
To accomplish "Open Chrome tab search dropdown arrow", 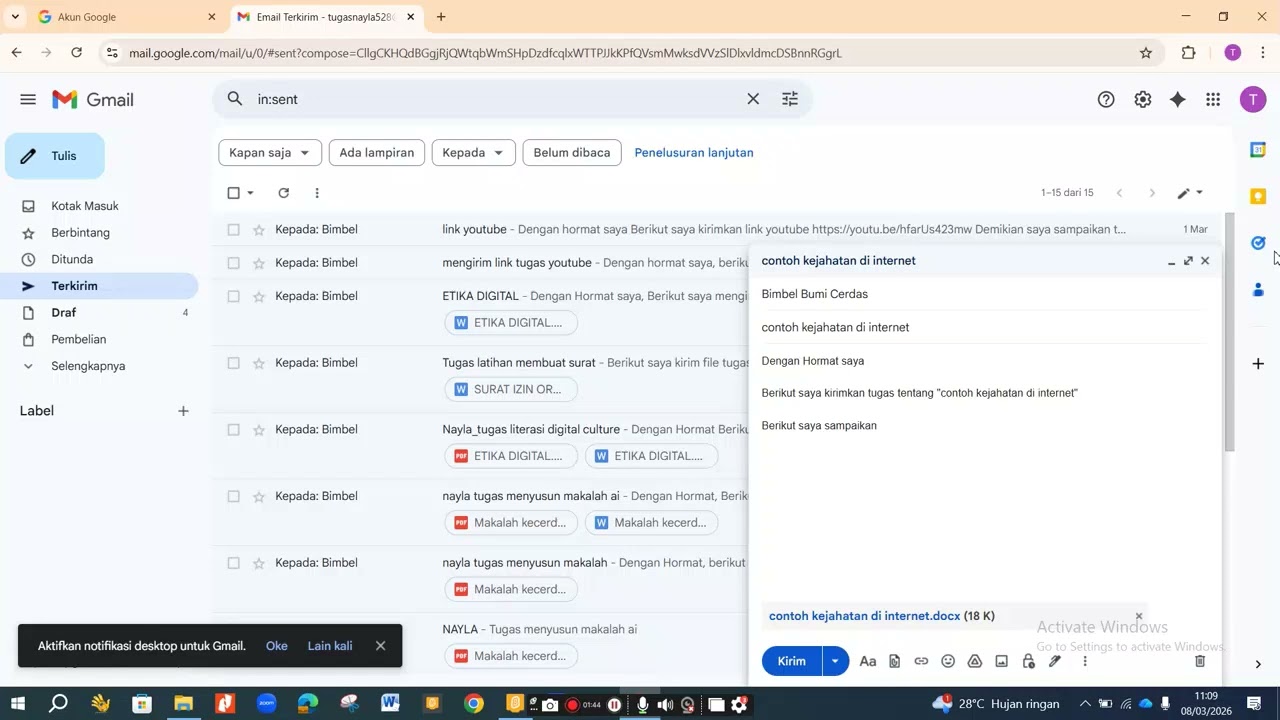I will (15, 17).
